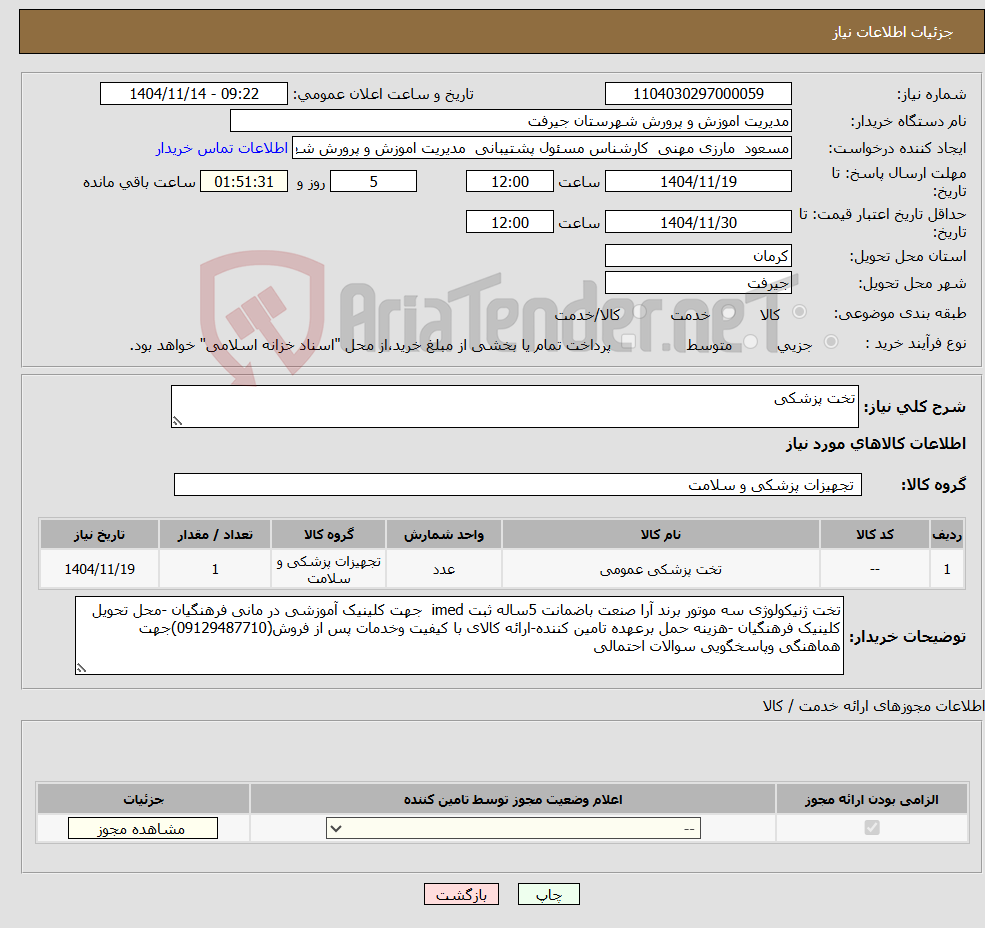
Task: Click the response deadline date 1404/11/19 field
Action: coord(698,182)
